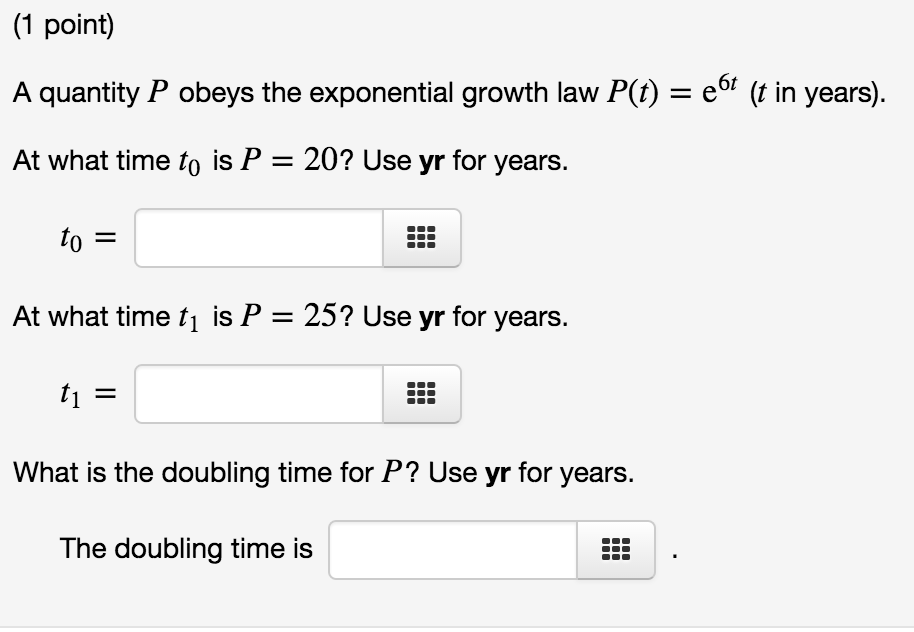Screen dimensions: 914x632
Task: Select the symbol palette for the second answer
Action: (421, 394)
